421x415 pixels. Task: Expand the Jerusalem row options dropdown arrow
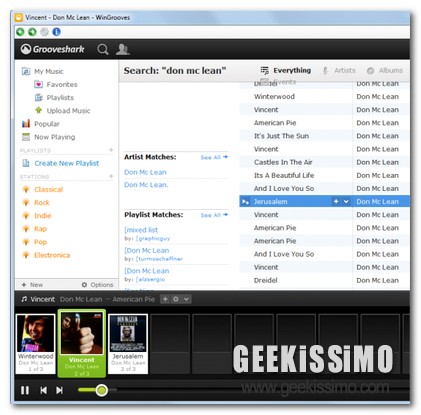(346, 201)
